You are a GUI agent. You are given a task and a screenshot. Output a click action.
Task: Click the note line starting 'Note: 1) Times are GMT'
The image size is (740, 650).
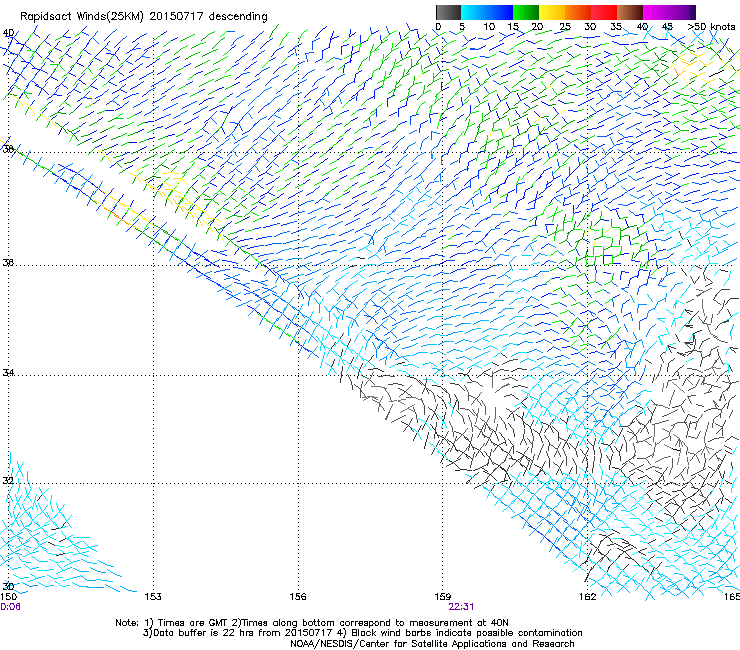tap(311, 623)
